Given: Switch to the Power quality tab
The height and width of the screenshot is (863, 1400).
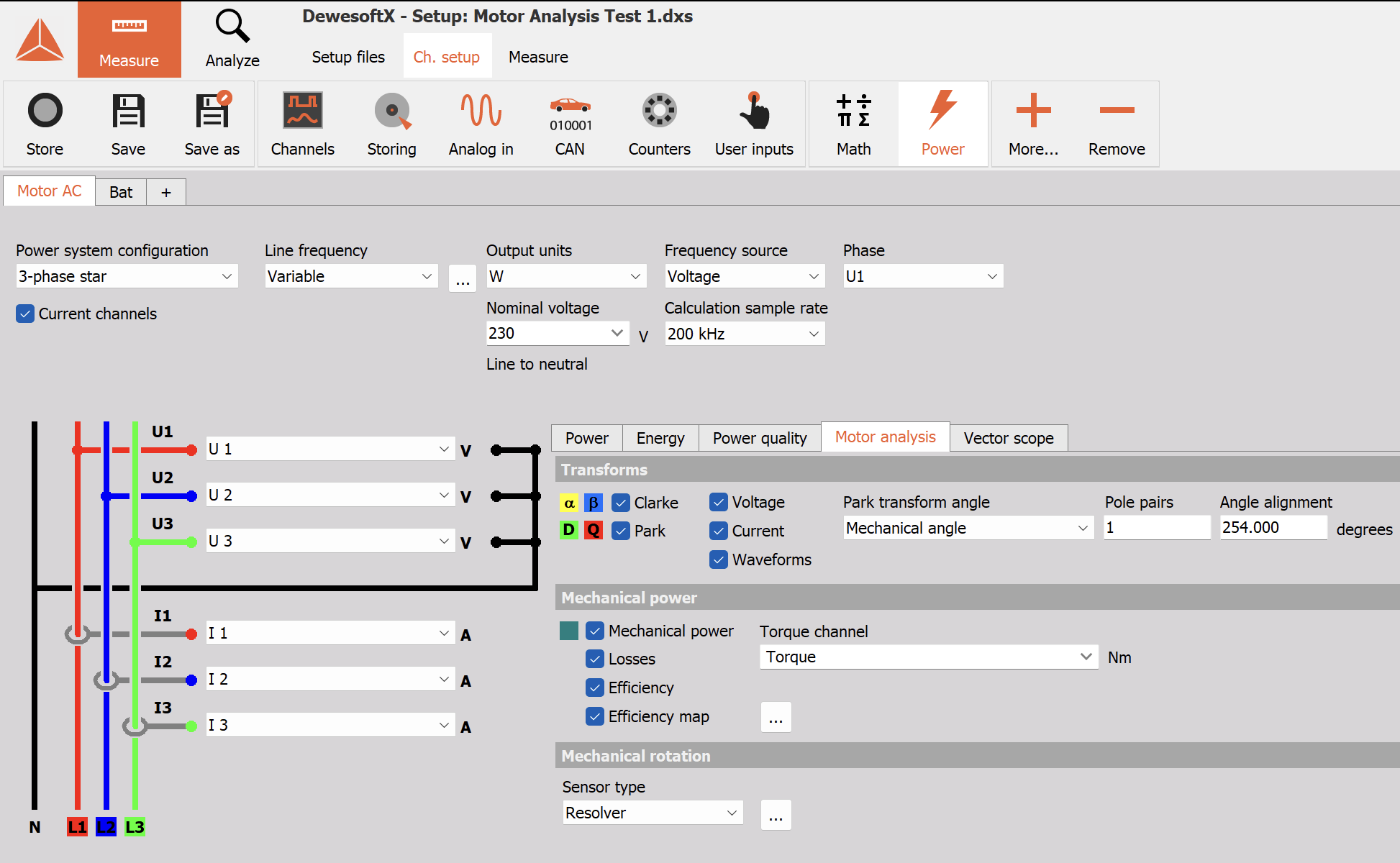Looking at the screenshot, I should point(760,438).
